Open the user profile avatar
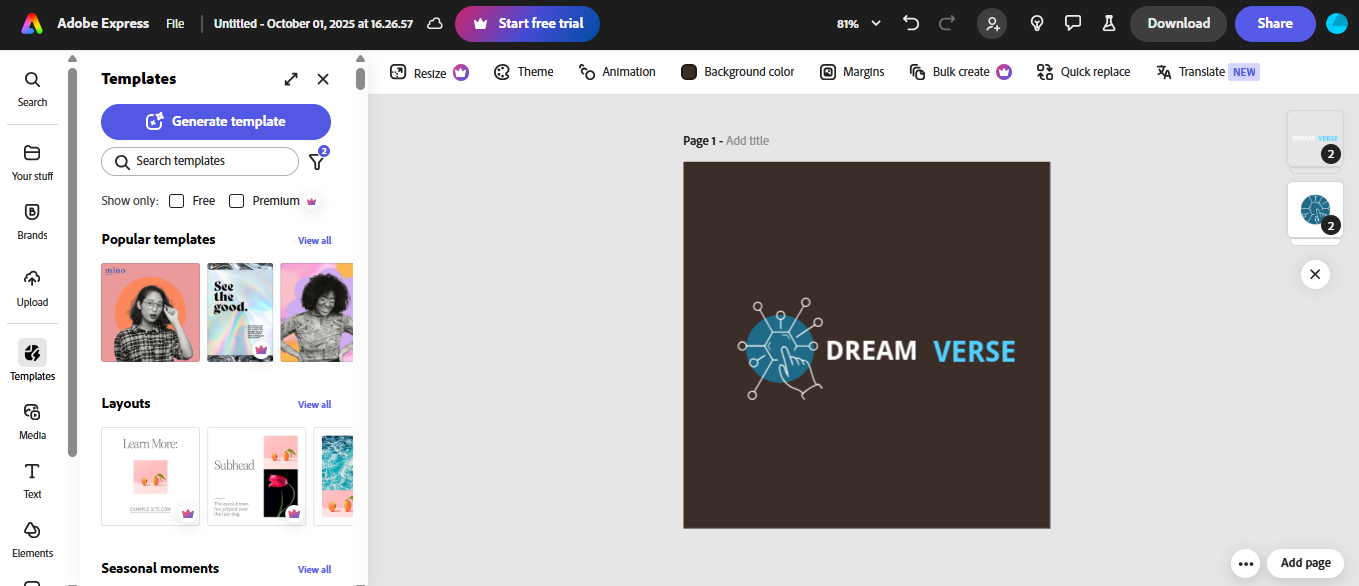Viewport: 1359px width, 586px height. coord(1337,23)
